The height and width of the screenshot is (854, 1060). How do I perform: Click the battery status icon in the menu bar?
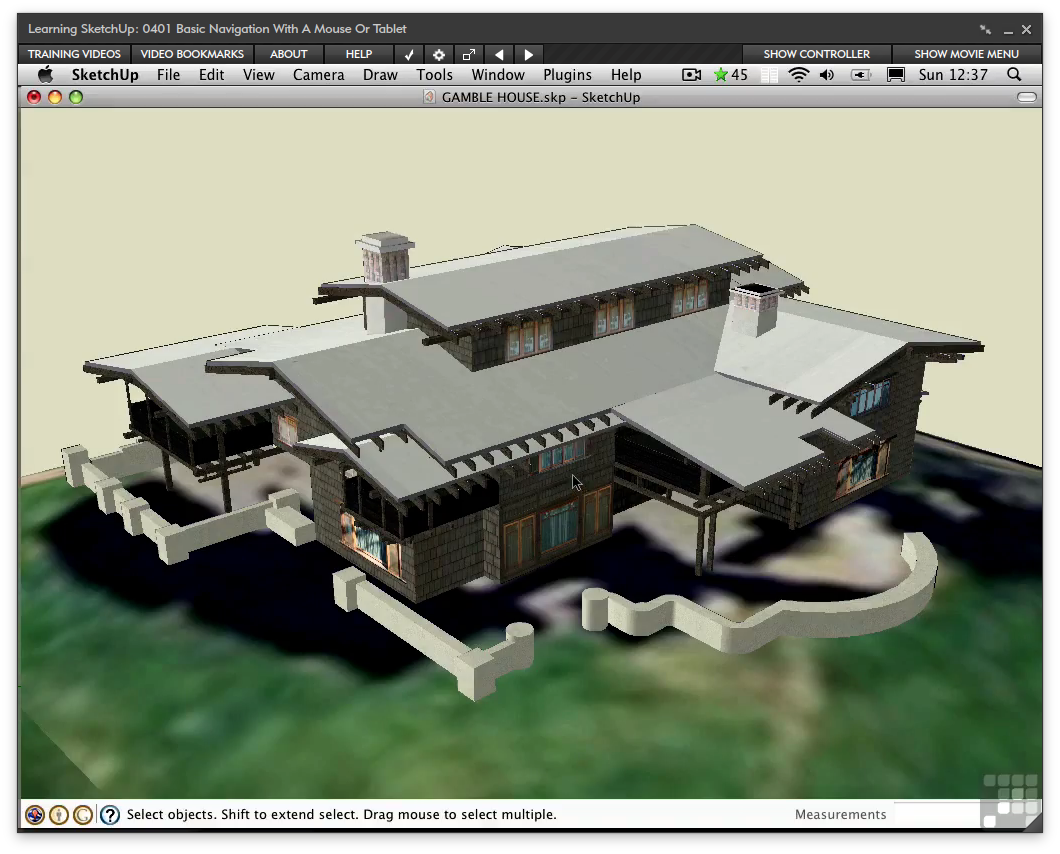pyautogui.click(x=861, y=75)
